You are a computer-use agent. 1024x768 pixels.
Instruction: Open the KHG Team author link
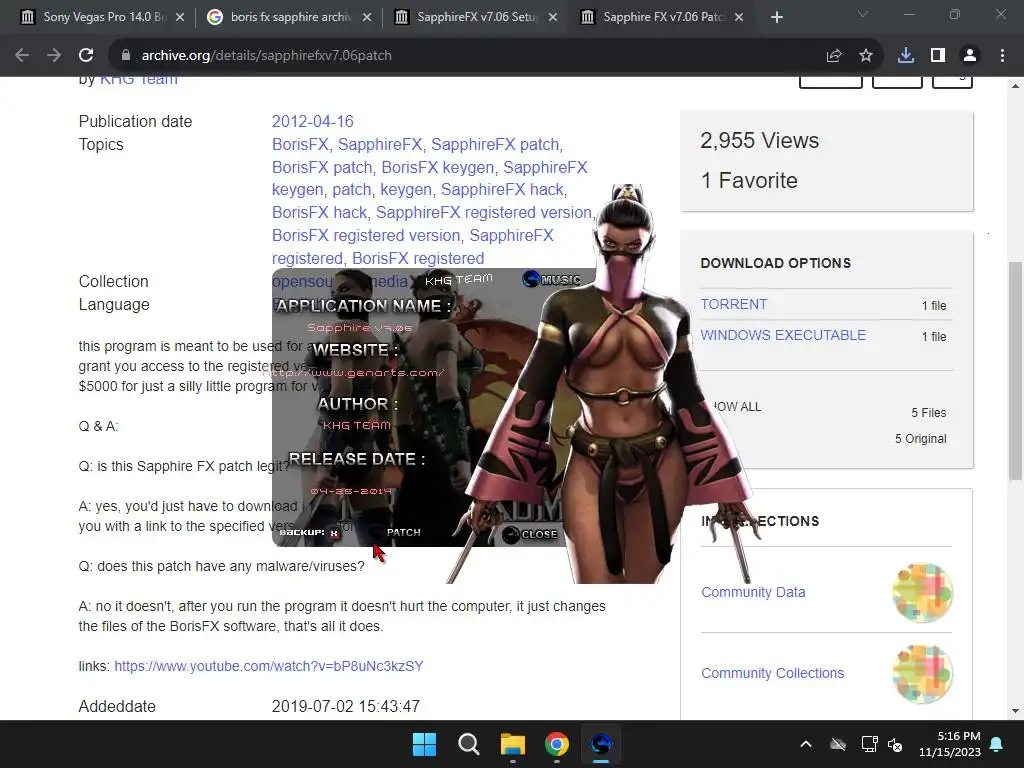point(138,81)
